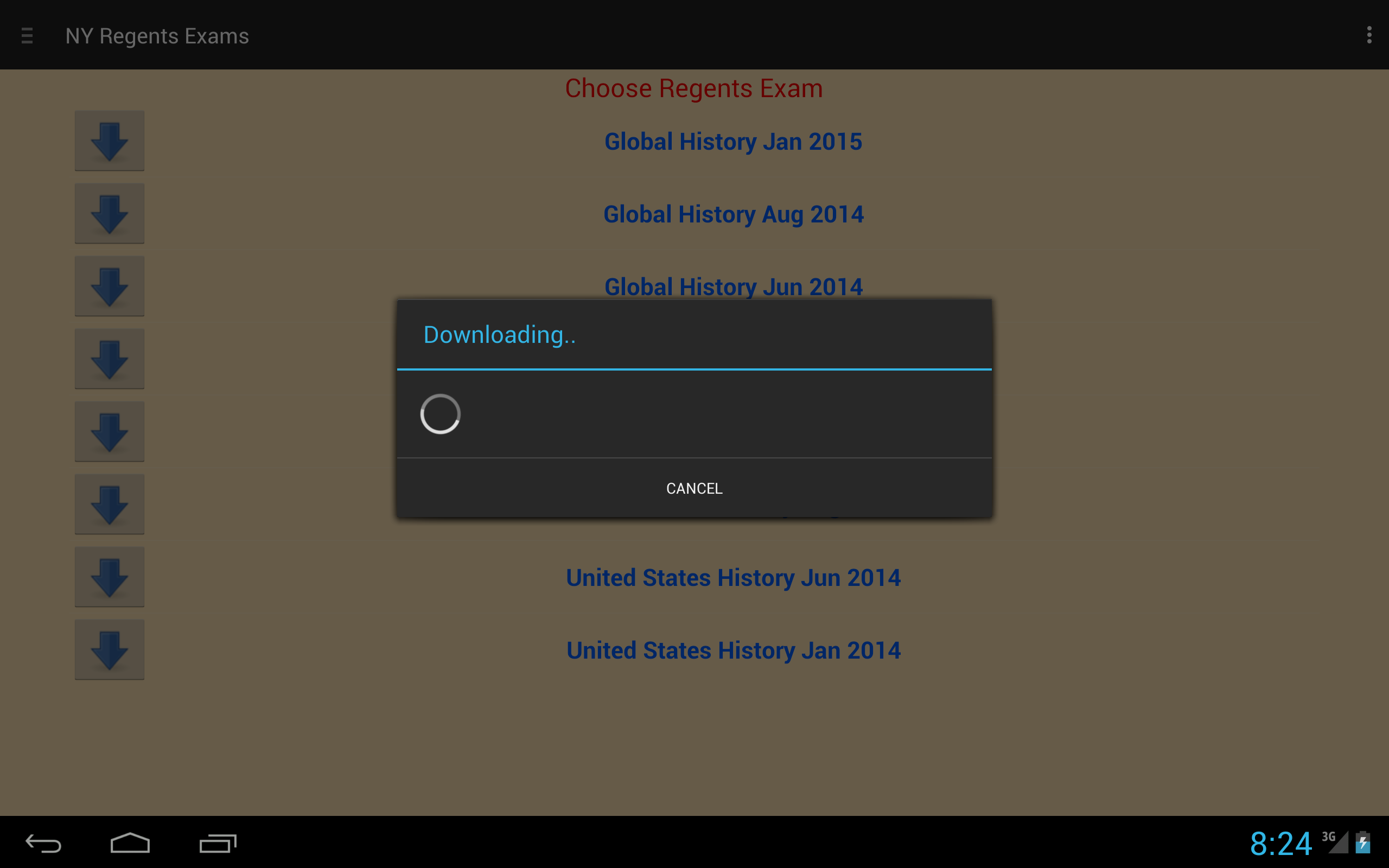Viewport: 1389px width, 868px height.
Task: Download Global History Aug 2014 arrow
Action: click(110, 214)
